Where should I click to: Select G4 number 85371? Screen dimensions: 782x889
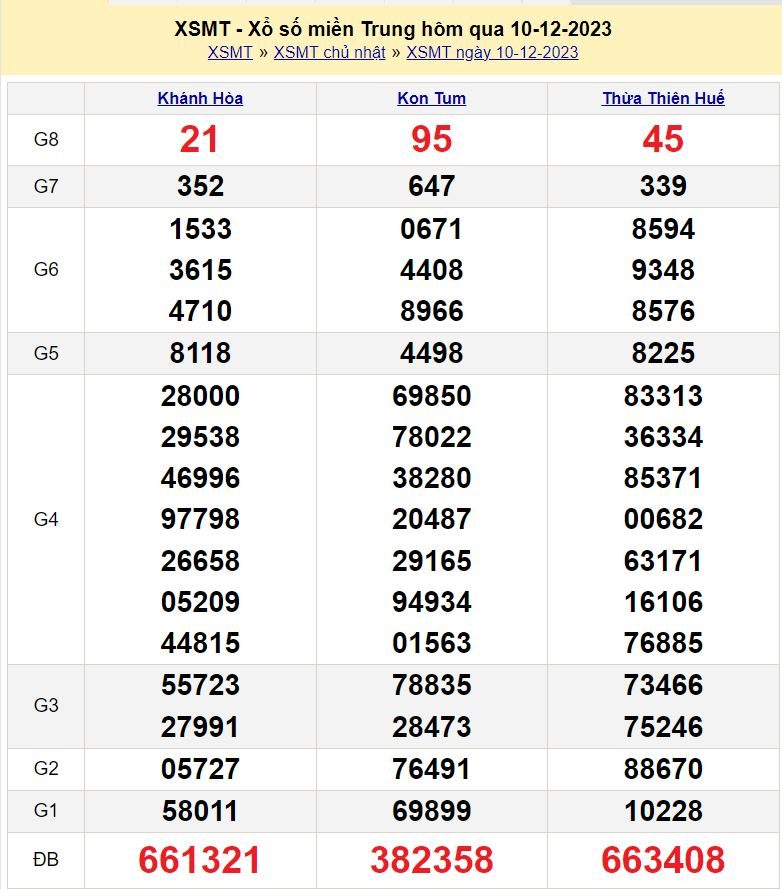663,477
